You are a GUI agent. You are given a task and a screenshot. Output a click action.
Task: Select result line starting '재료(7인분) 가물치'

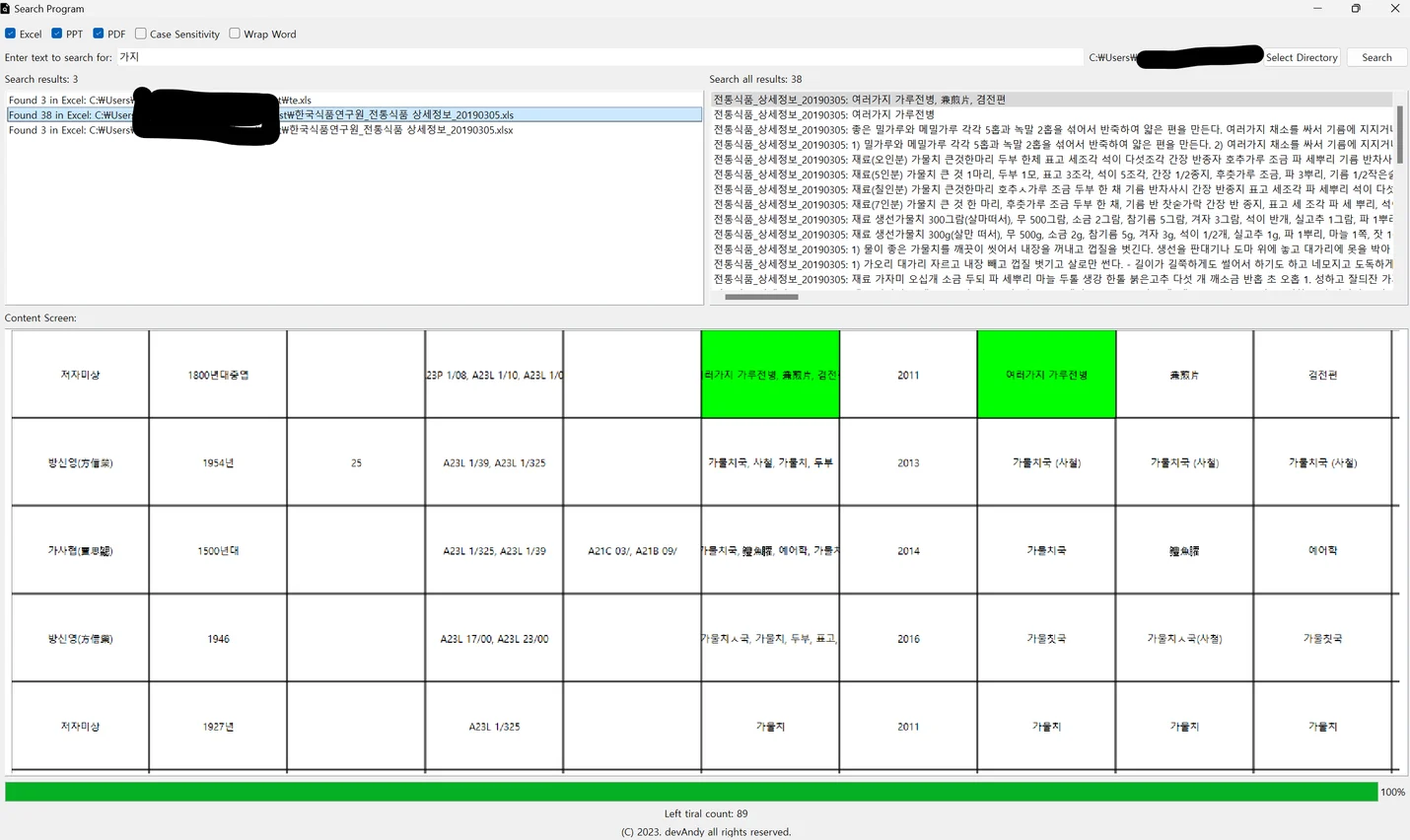pos(1052,204)
